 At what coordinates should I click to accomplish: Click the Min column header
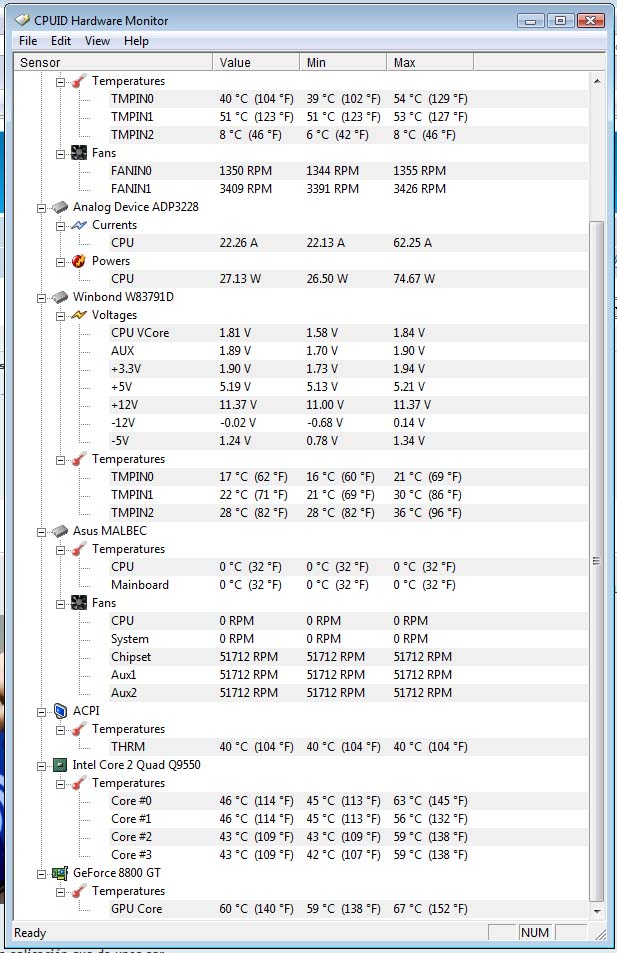343,62
